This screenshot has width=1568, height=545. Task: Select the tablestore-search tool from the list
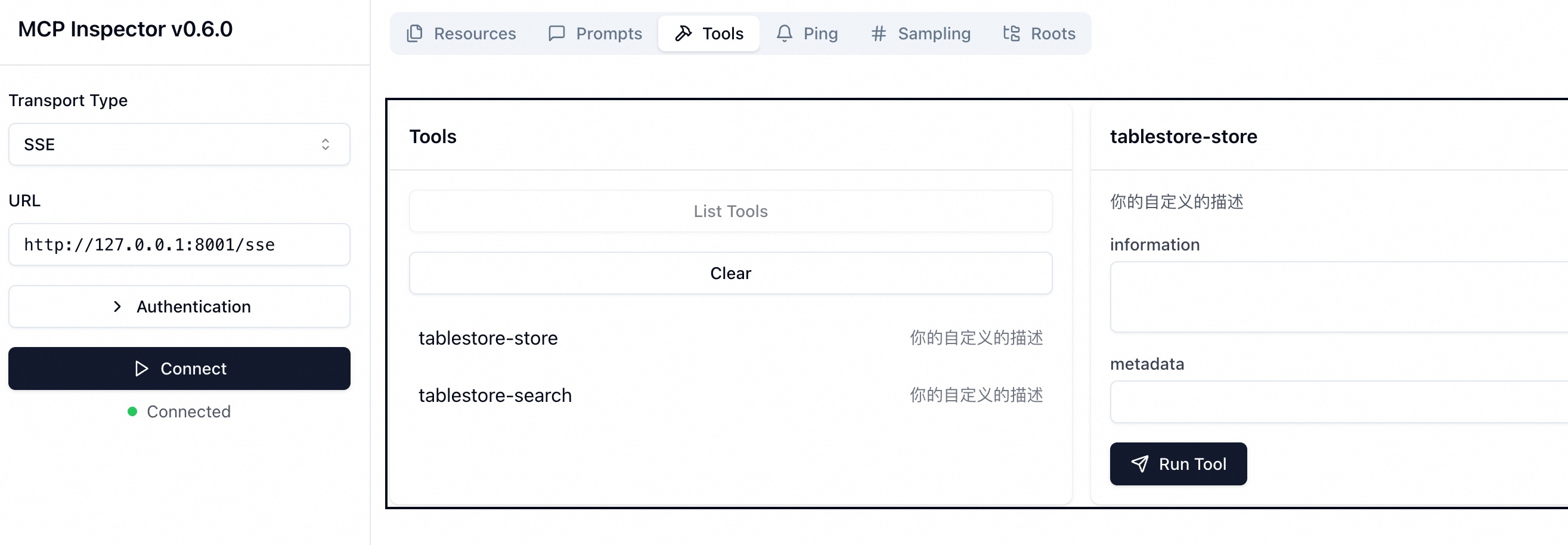(x=495, y=395)
